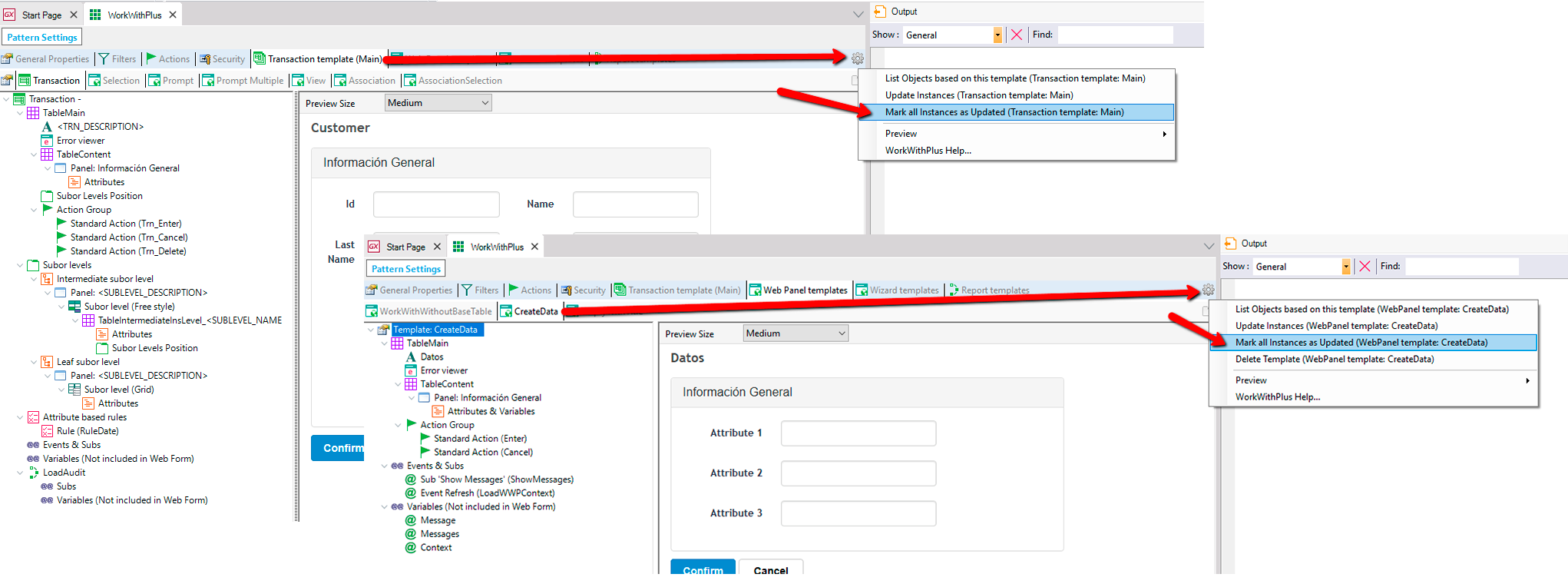
Task: Open Preview Size dropdown above Datos heading
Action: tap(796, 333)
